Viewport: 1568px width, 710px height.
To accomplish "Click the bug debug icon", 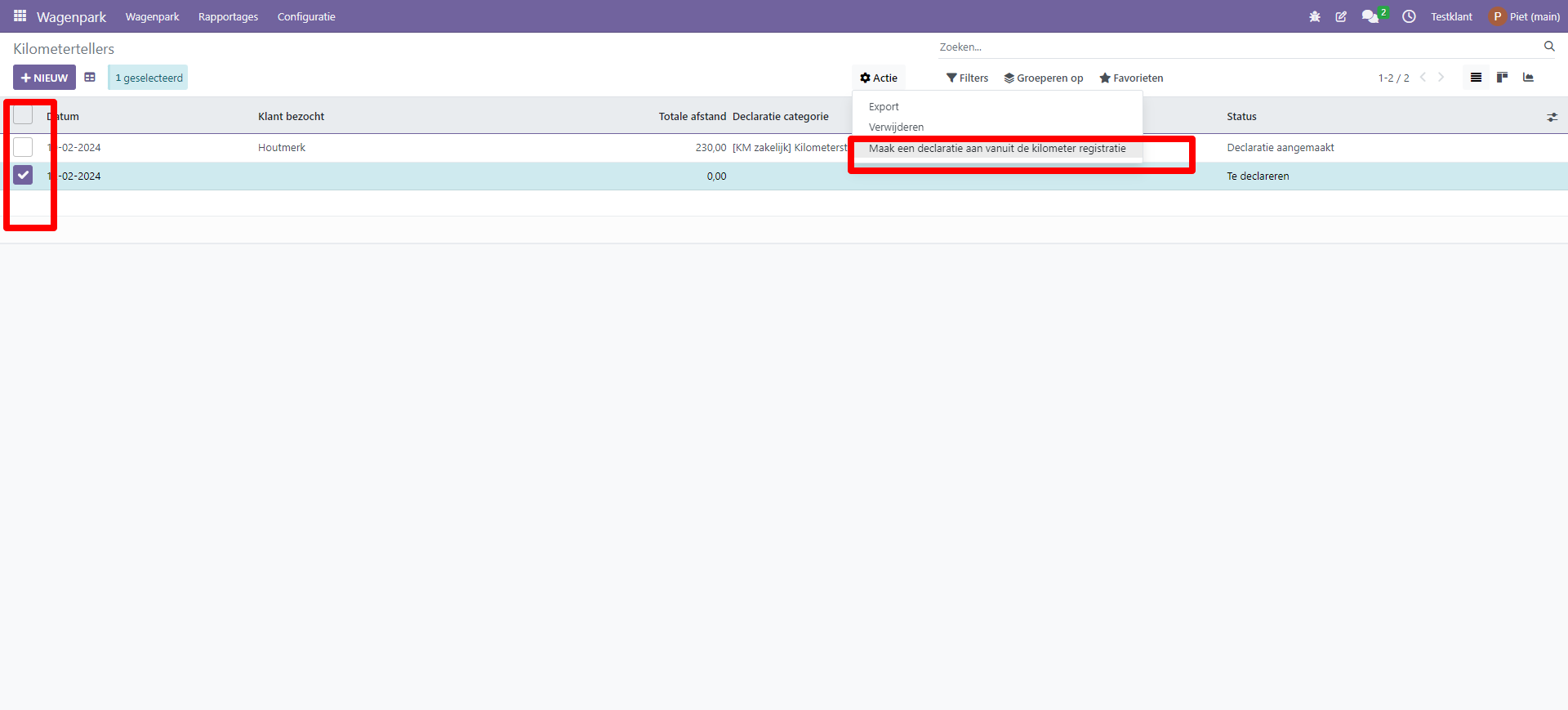I will 1314,16.
